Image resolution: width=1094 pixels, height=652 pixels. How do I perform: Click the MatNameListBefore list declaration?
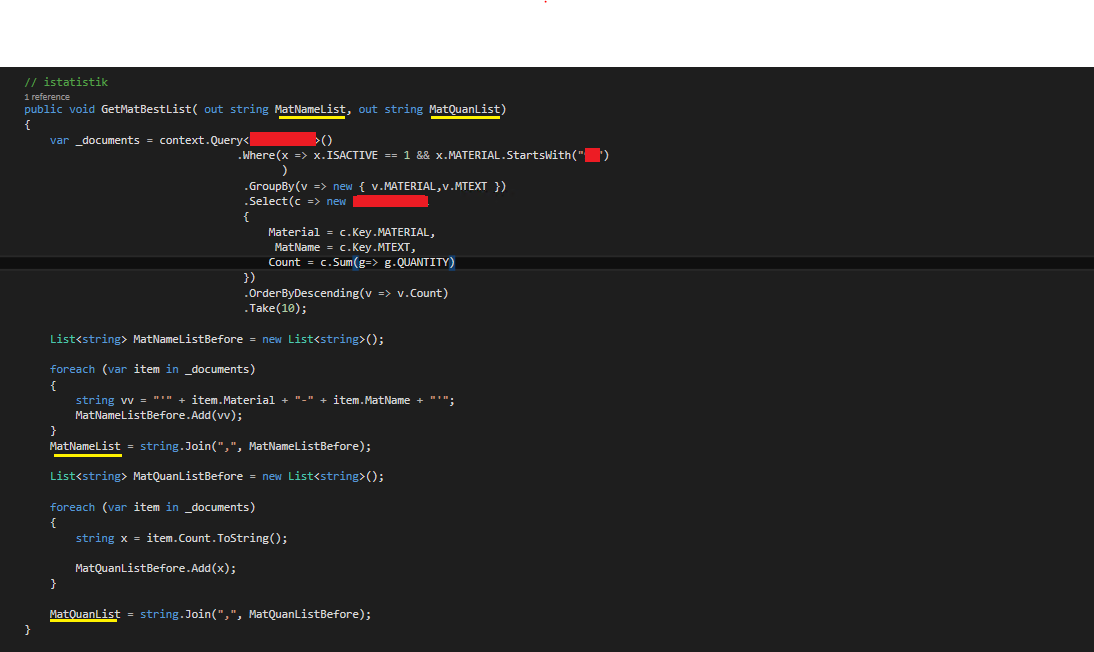click(187, 339)
